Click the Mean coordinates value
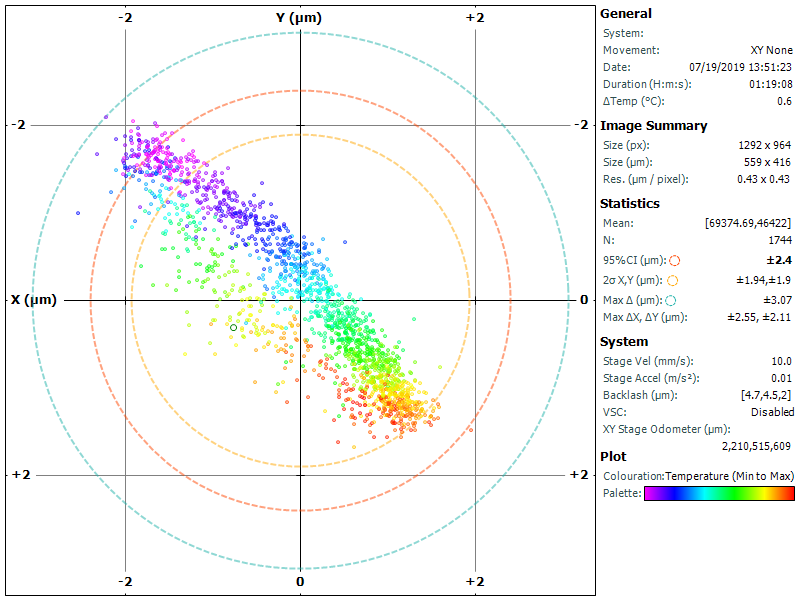Image resolution: width=800 pixels, height=600 pixels. click(748, 223)
